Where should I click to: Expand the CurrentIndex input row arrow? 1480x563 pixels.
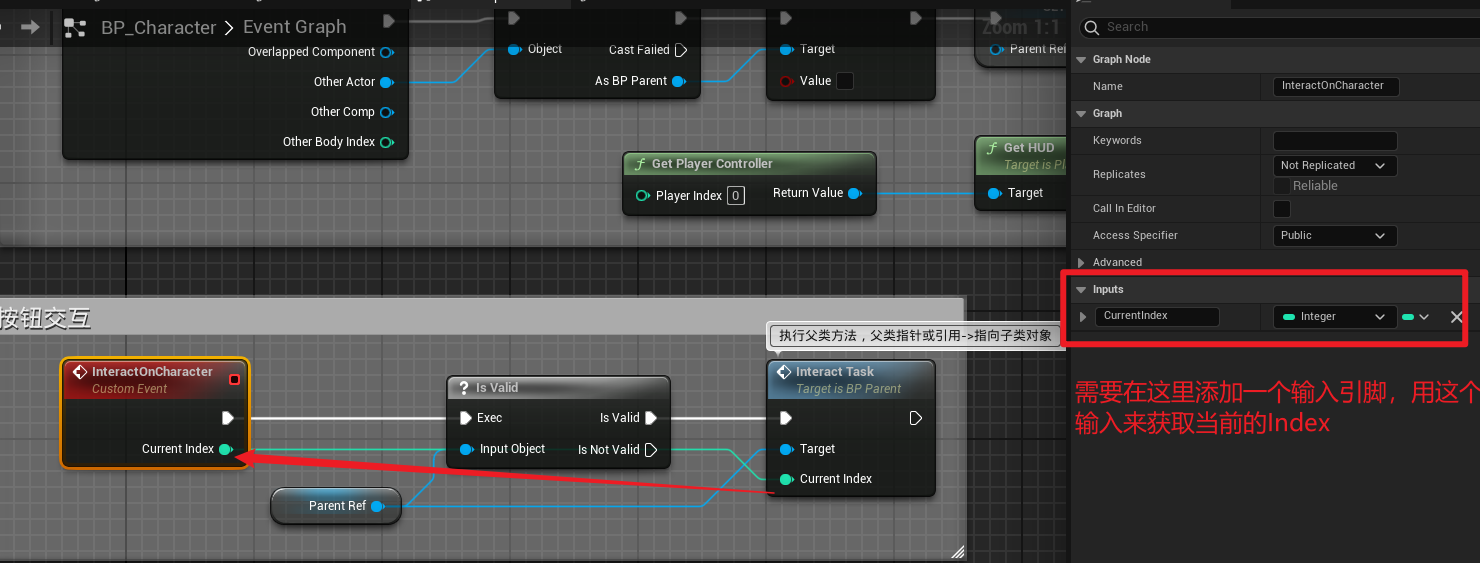pos(1082,317)
